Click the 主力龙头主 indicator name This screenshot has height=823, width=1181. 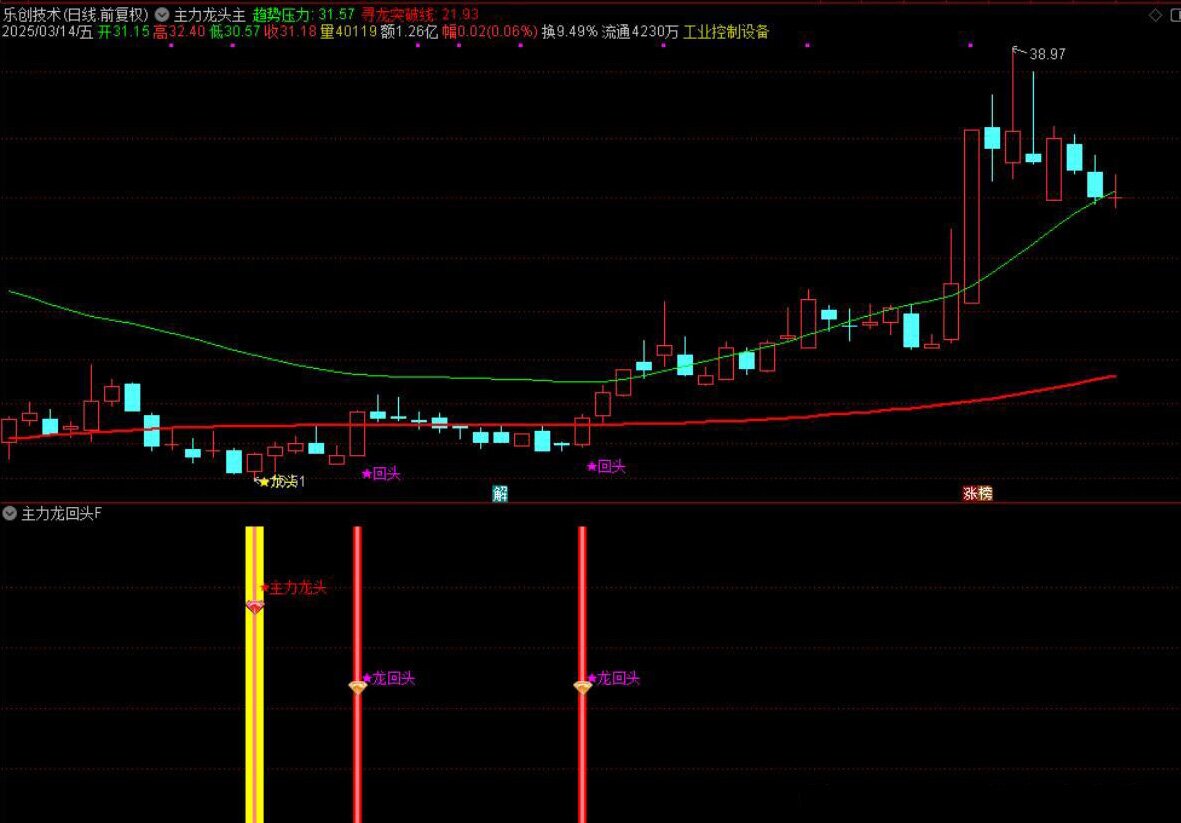pyautogui.click(x=210, y=14)
